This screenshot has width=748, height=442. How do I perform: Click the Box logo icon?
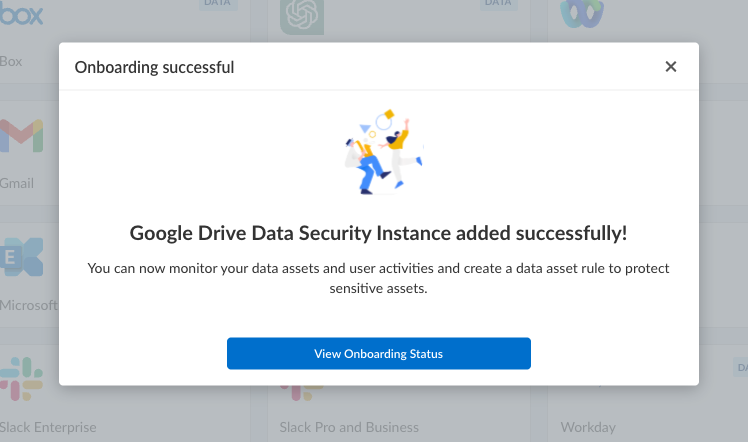tap(22, 15)
